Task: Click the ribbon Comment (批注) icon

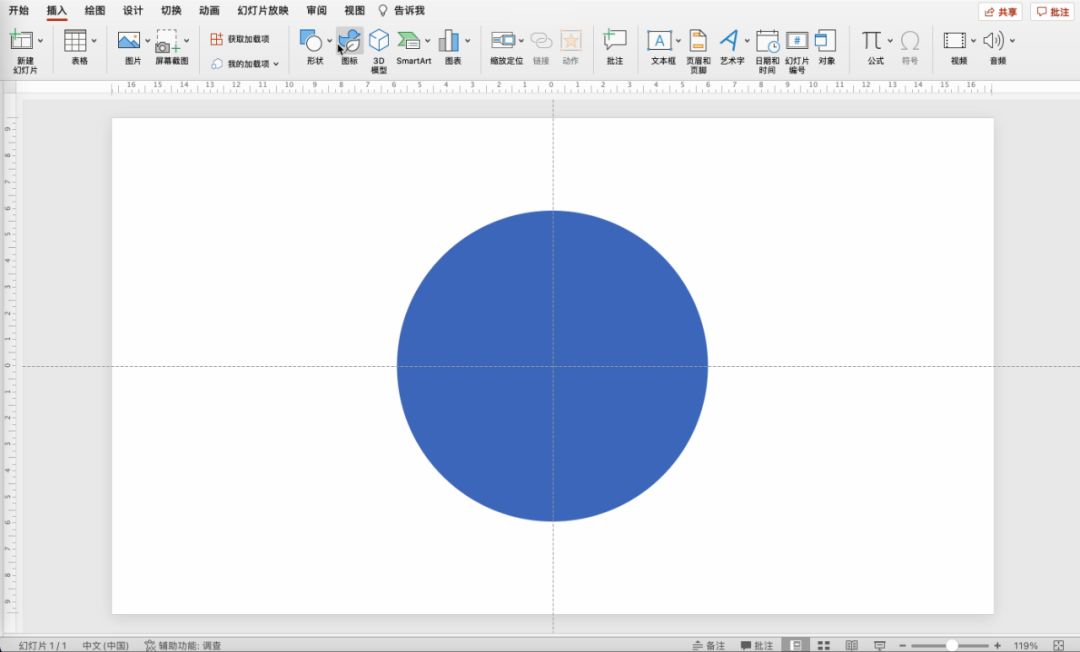Action: [x=614, y=41]
